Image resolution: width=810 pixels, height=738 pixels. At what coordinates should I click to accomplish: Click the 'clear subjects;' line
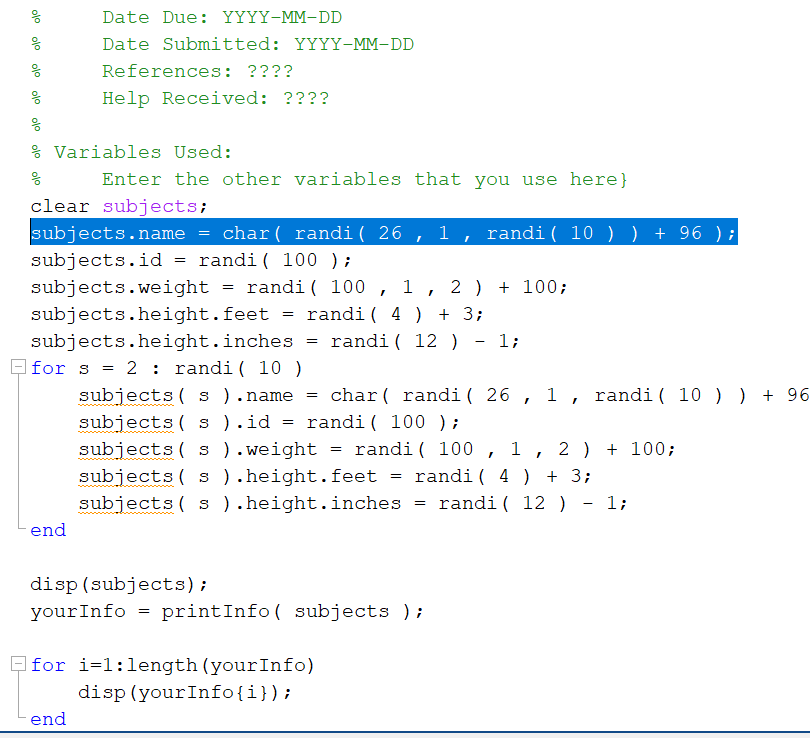point(119,206)
